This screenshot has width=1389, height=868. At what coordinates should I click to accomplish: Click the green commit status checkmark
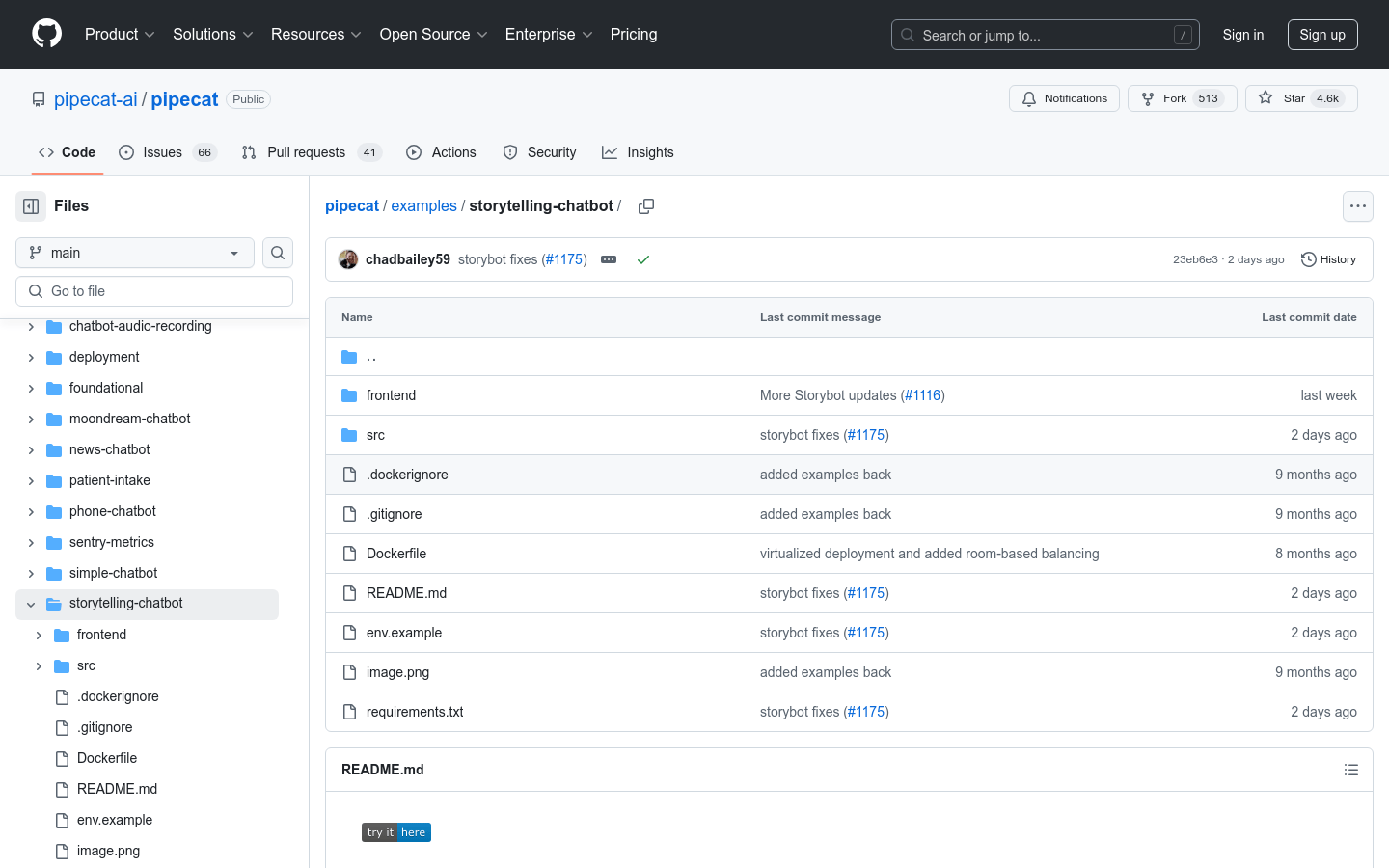point(643,259)
